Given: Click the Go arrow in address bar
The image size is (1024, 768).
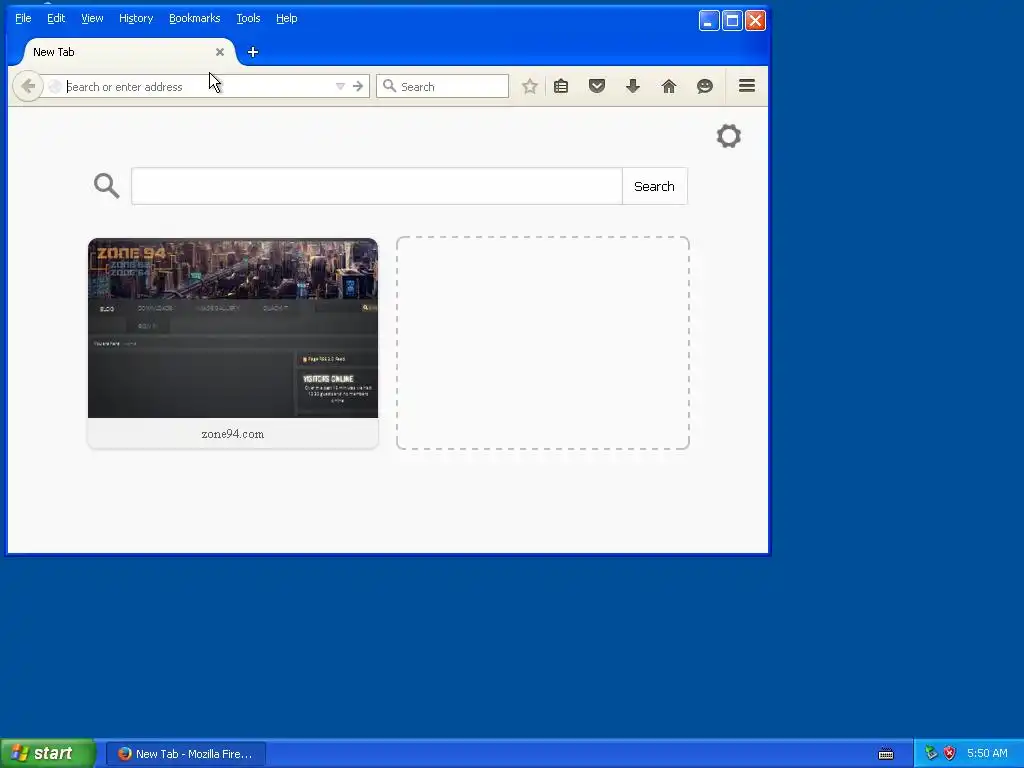Looking at the screenshot, I should pos(358,86).
